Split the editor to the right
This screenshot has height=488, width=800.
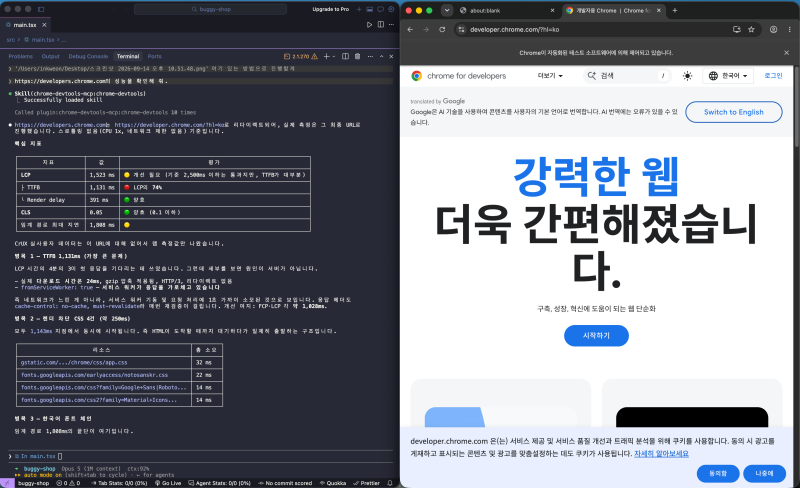tap(381, 25)
